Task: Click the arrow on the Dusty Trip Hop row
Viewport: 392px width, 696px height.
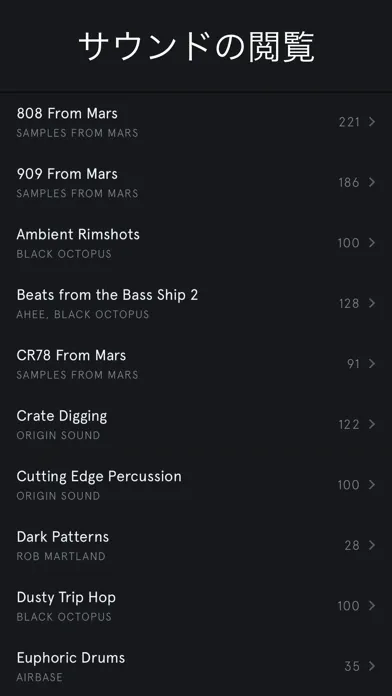Action: tap(372, 605)
